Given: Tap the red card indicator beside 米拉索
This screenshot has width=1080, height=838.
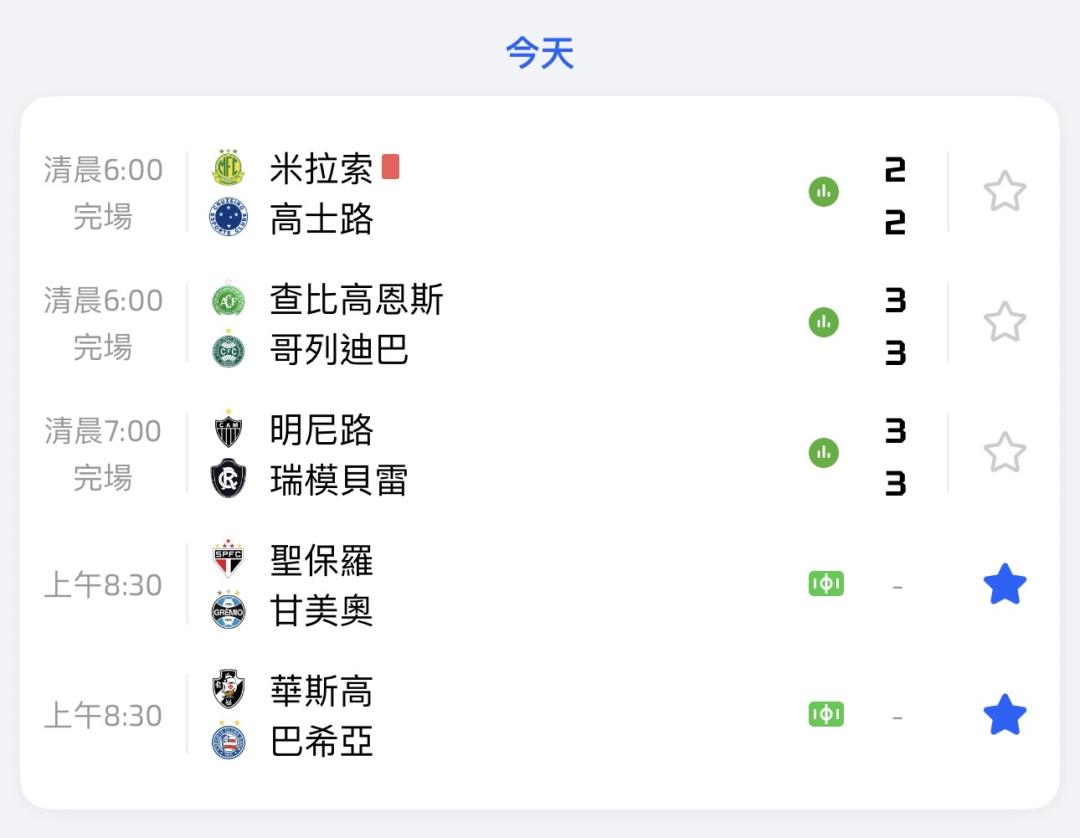Looking at the screenshot, I should point(390,167).
